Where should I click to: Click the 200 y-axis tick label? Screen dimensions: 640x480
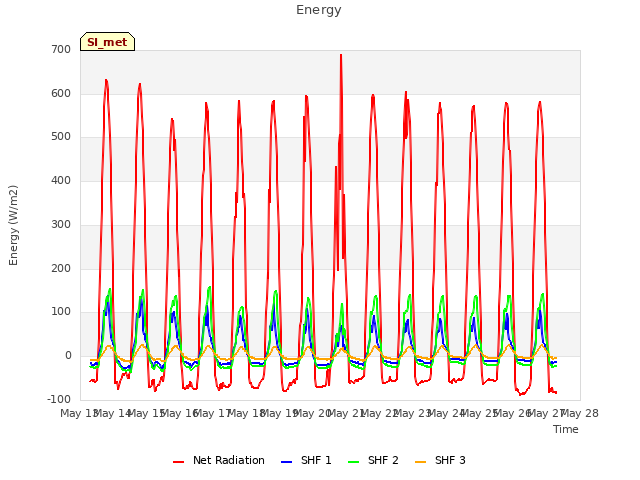(x=61, y=269)
